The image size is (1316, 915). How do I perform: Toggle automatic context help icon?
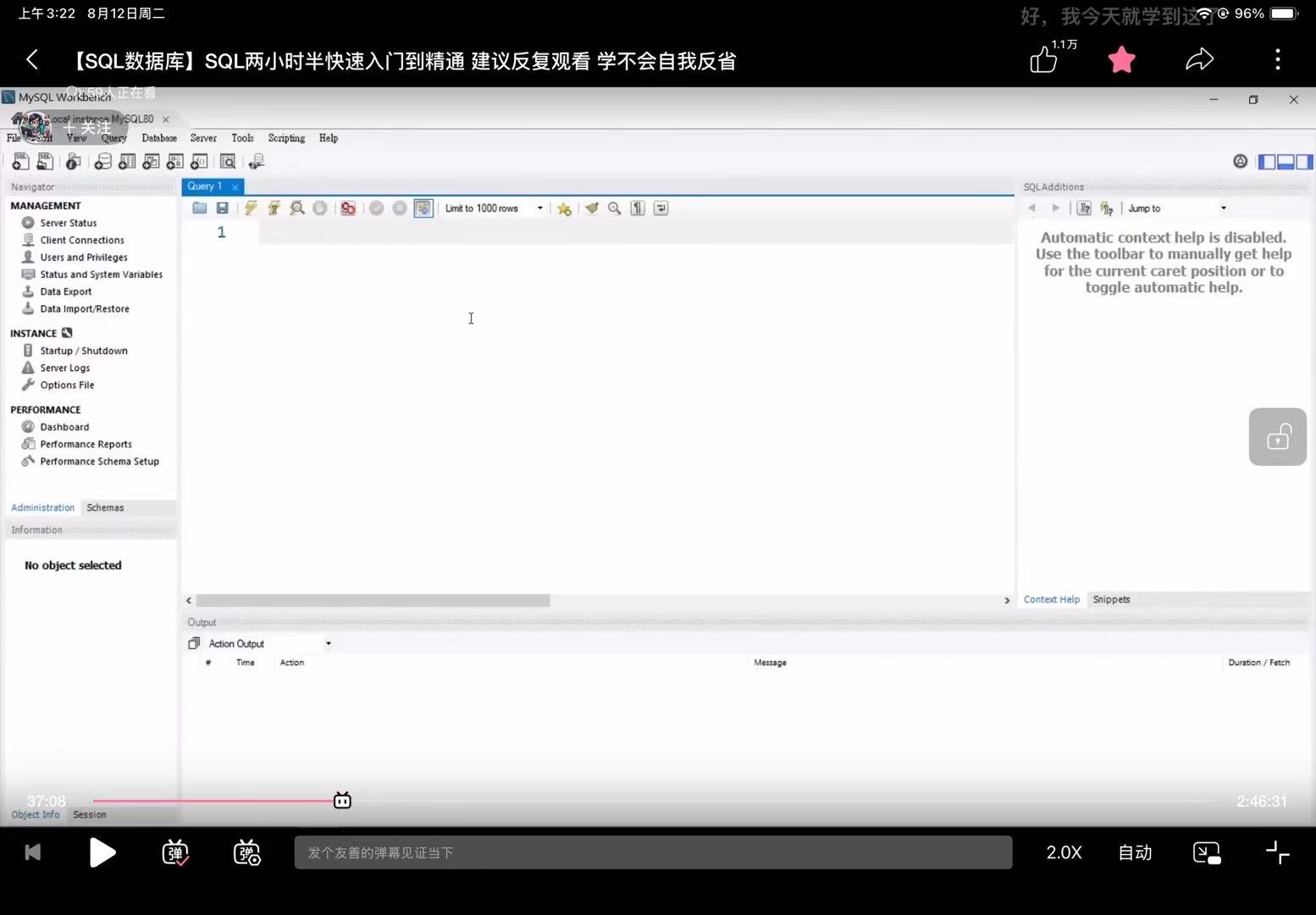[1107, 208]
